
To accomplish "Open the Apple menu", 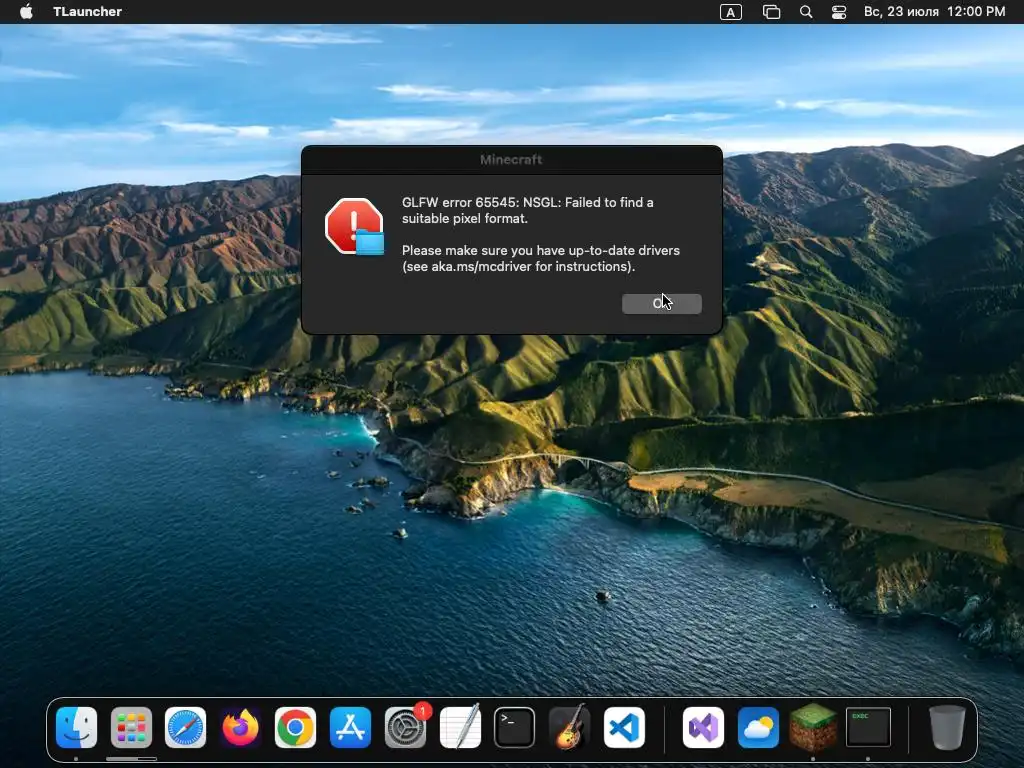I will 26,12.
